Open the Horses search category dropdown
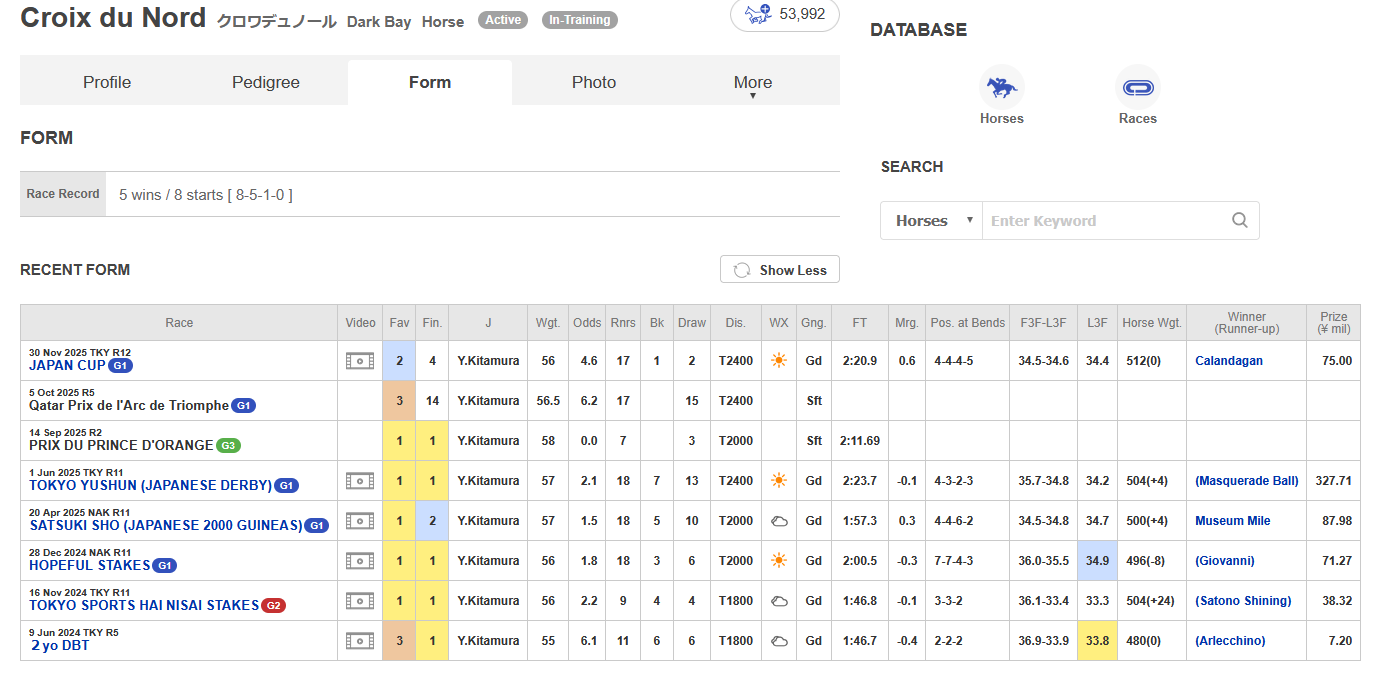1376x694 pixels. pos(931,221)
